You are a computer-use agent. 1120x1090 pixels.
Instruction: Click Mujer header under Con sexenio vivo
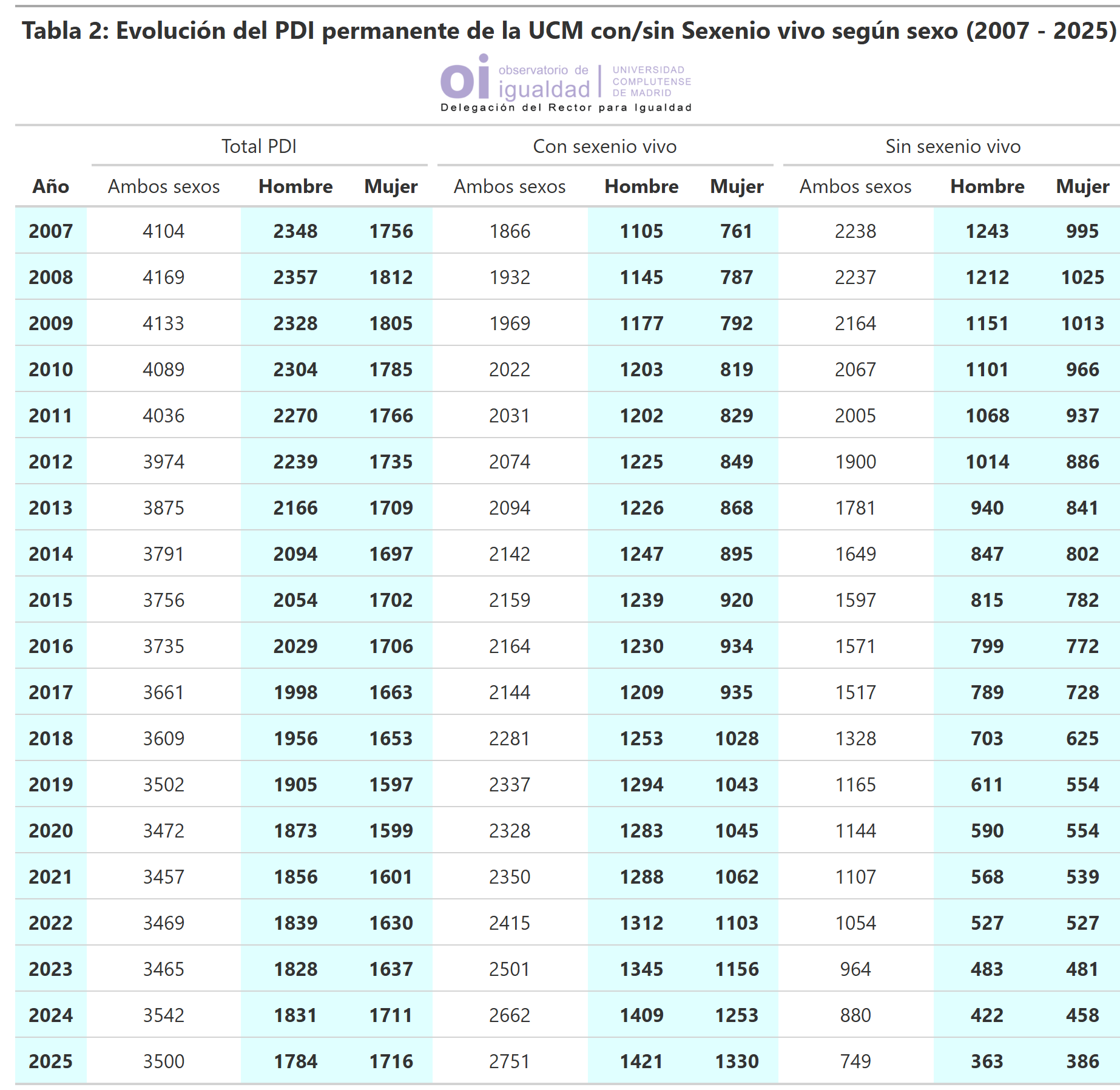(737, 186)
